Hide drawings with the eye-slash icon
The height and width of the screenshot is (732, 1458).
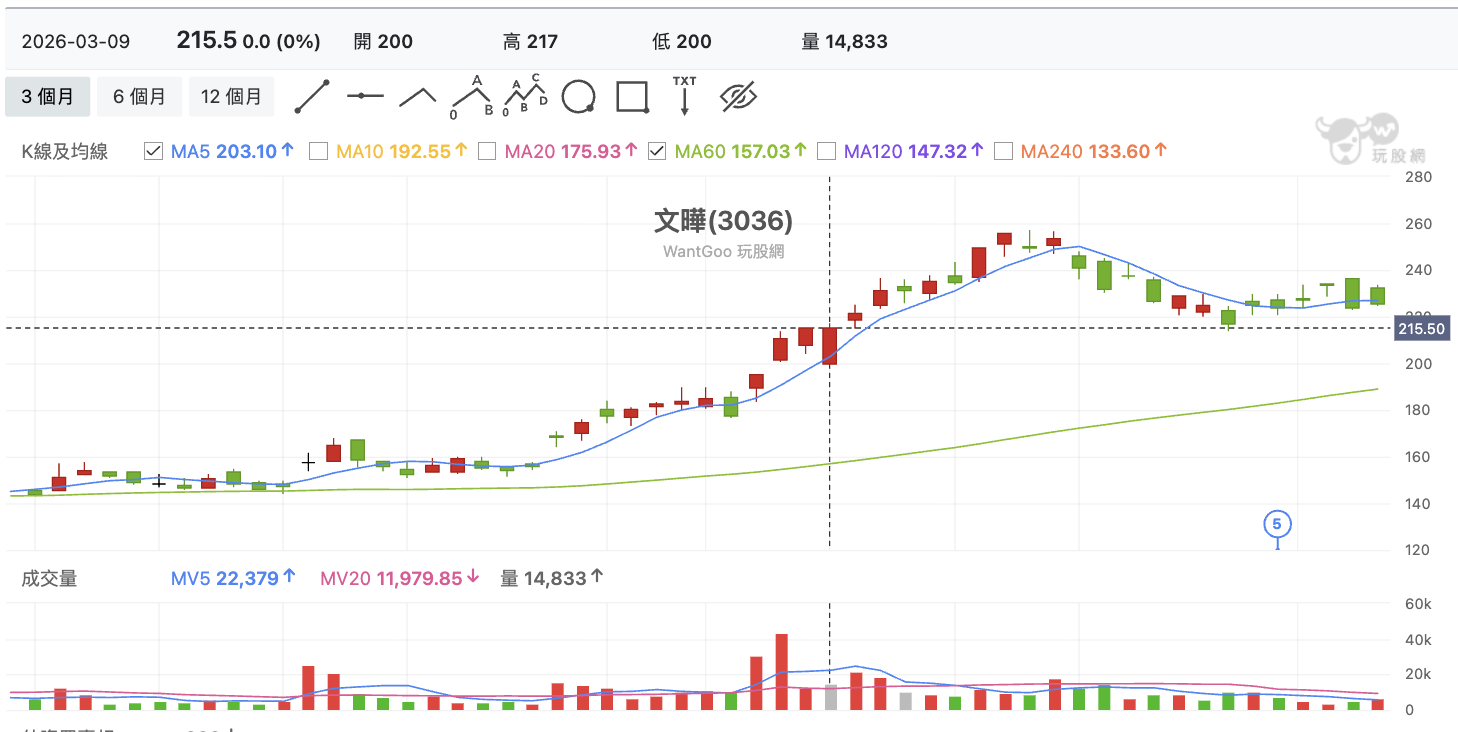click(x=738, y=96)
